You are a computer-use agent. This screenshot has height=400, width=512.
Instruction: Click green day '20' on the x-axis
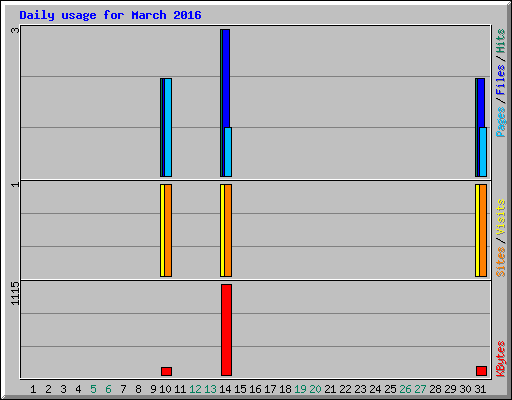point(315,389)
